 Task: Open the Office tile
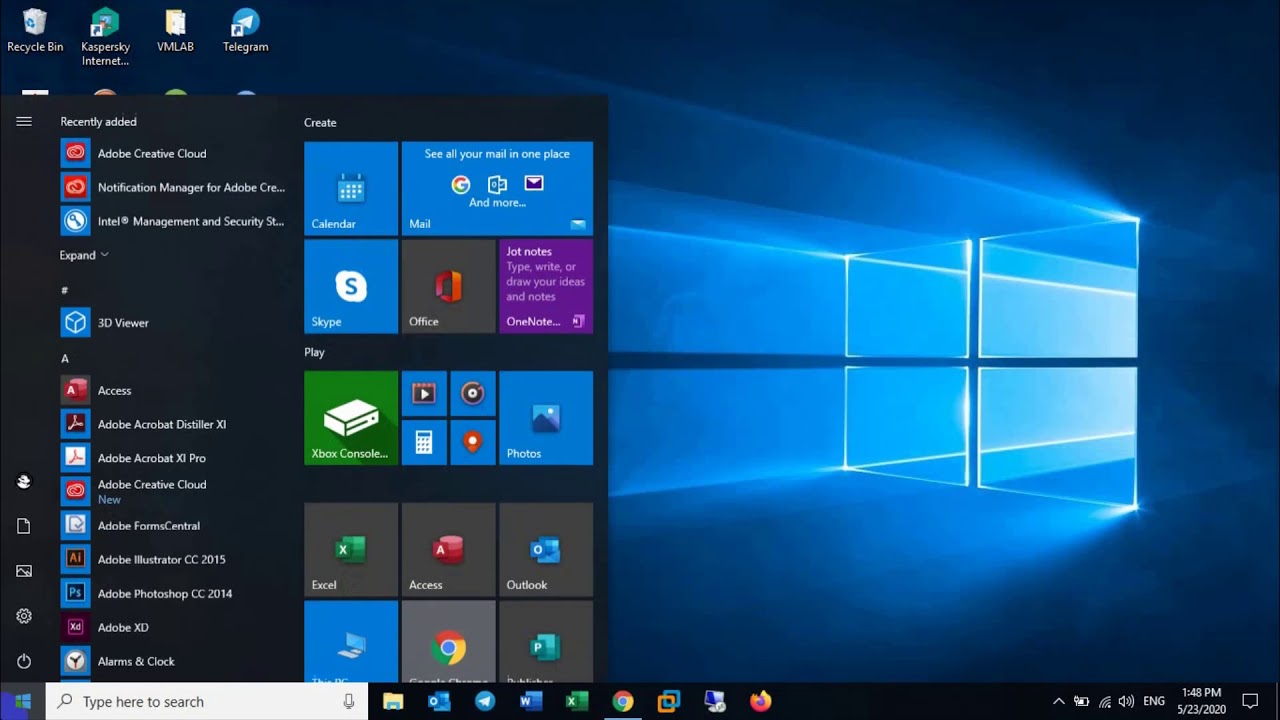(448, 286)
